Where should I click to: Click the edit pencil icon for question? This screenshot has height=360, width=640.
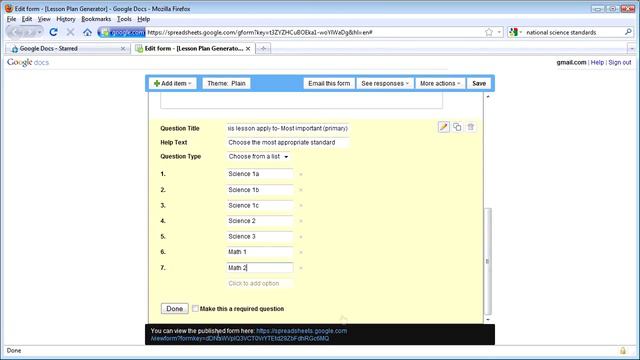[444, 127]
